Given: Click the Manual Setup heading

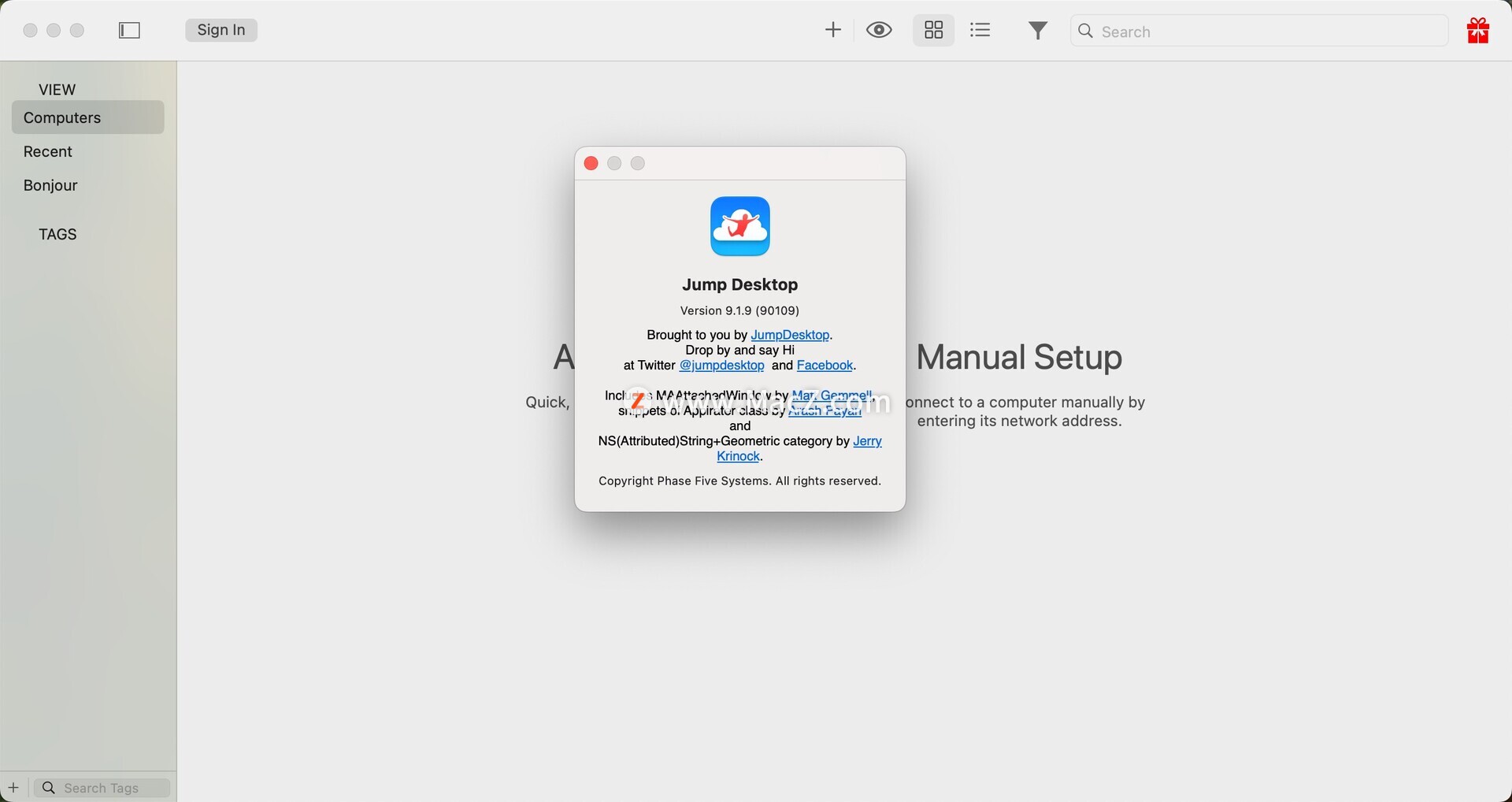Looking at the screenshot, I should [1019, 357].
